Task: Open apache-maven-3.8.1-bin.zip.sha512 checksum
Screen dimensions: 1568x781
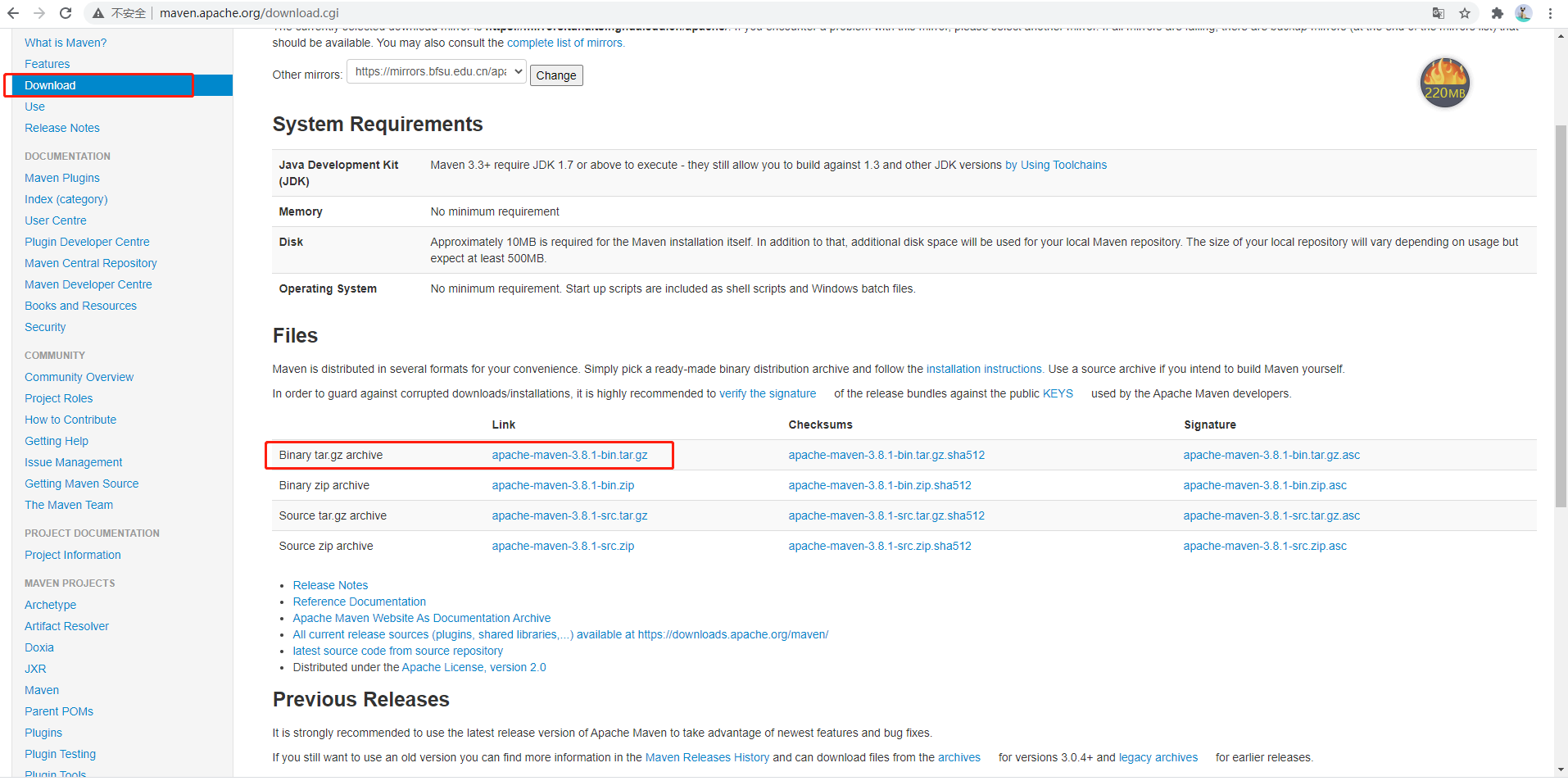Action: [x=880, y=485]
